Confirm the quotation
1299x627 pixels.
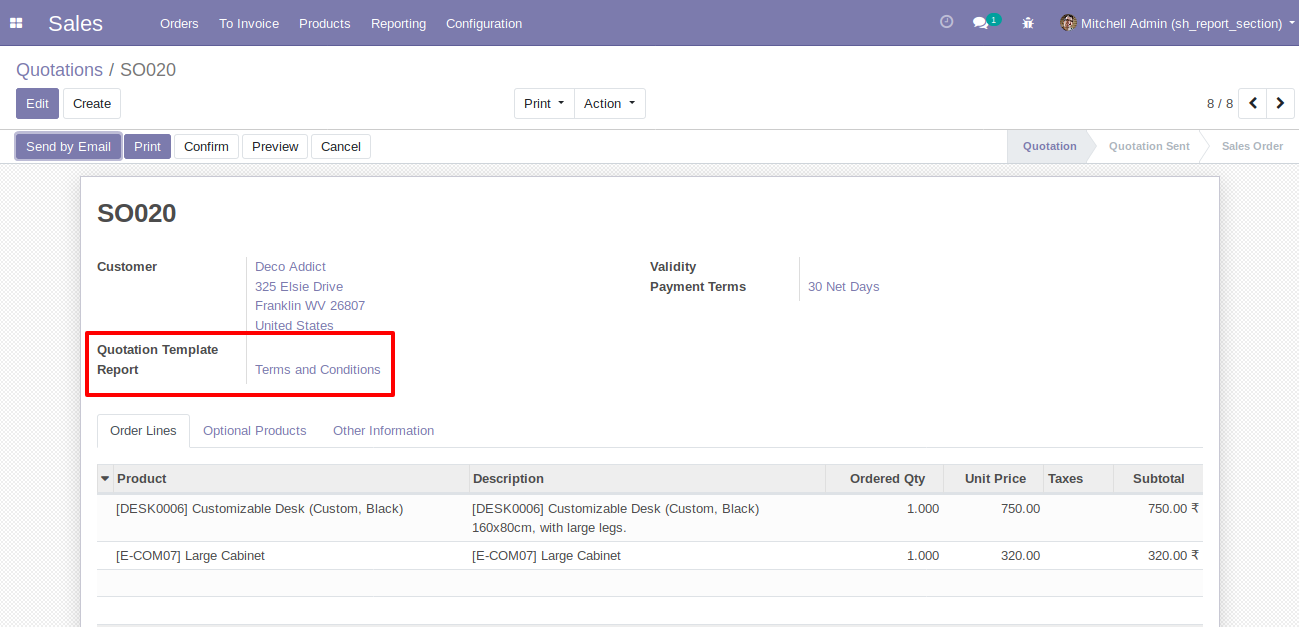(x=206, y=146)
